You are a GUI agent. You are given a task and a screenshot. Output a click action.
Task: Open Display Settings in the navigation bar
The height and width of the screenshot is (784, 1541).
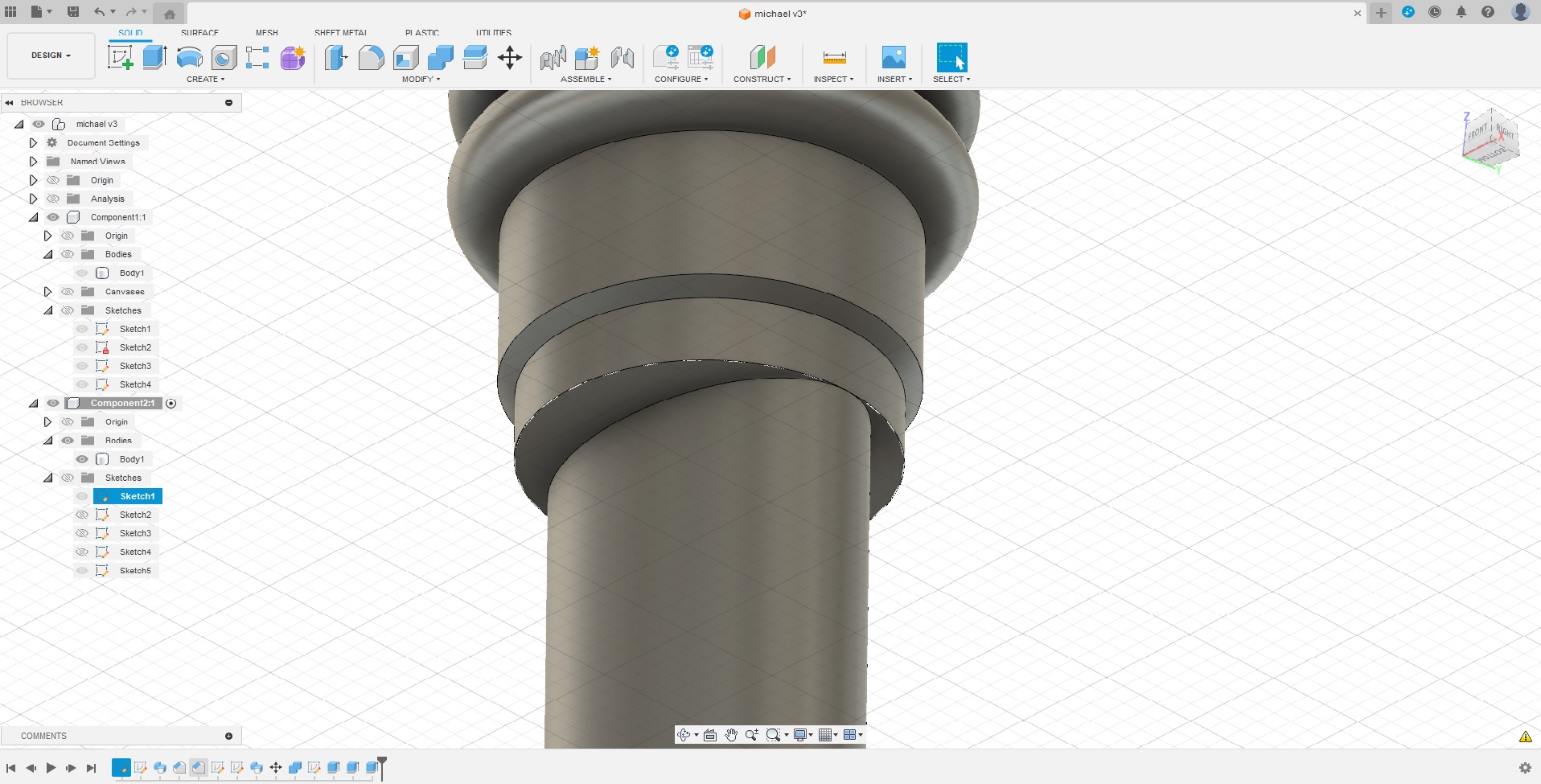801,734
